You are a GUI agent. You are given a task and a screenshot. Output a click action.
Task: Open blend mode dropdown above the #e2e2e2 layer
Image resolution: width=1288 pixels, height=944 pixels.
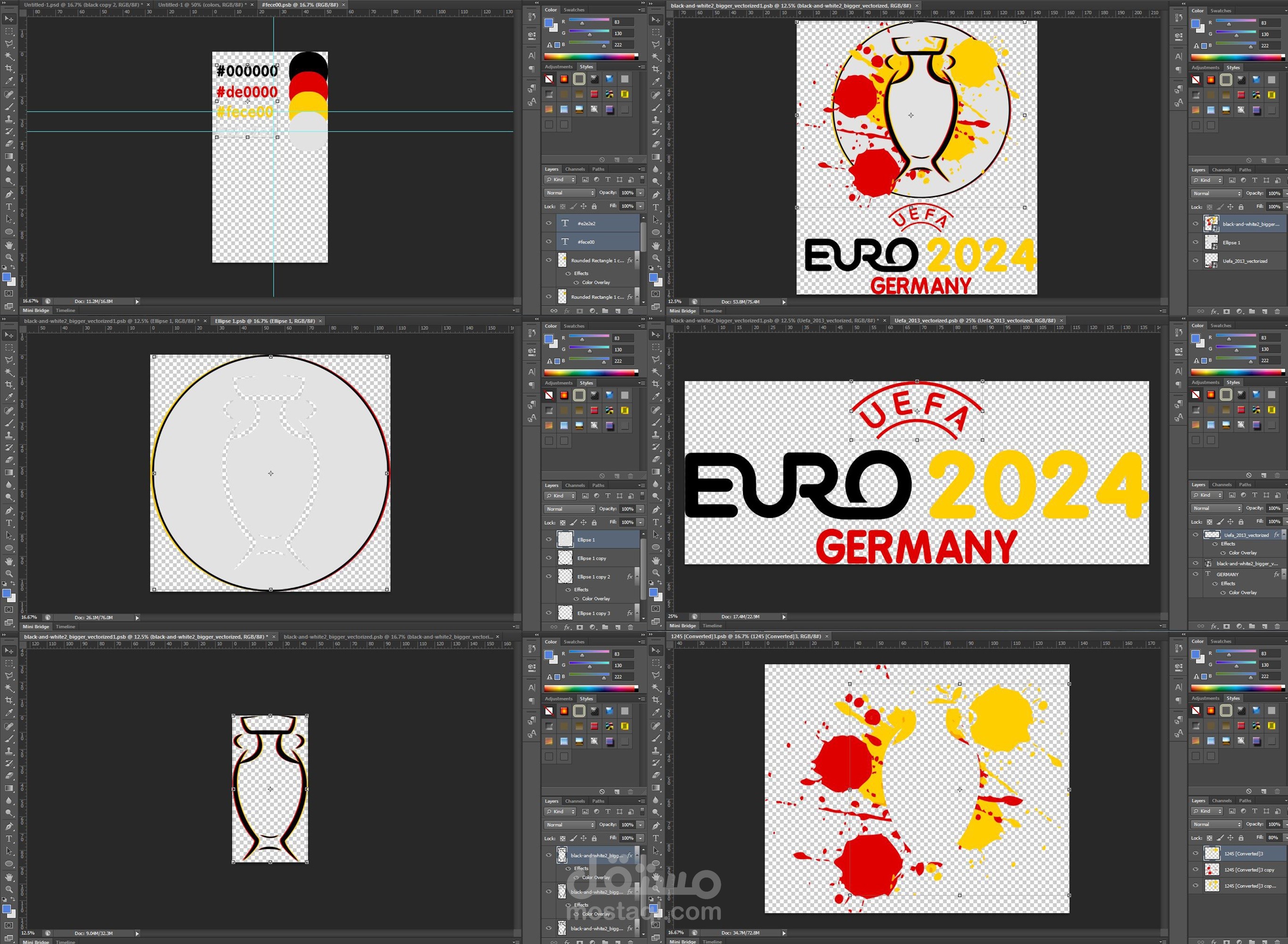pyautogui.click(x=569, y=193)
